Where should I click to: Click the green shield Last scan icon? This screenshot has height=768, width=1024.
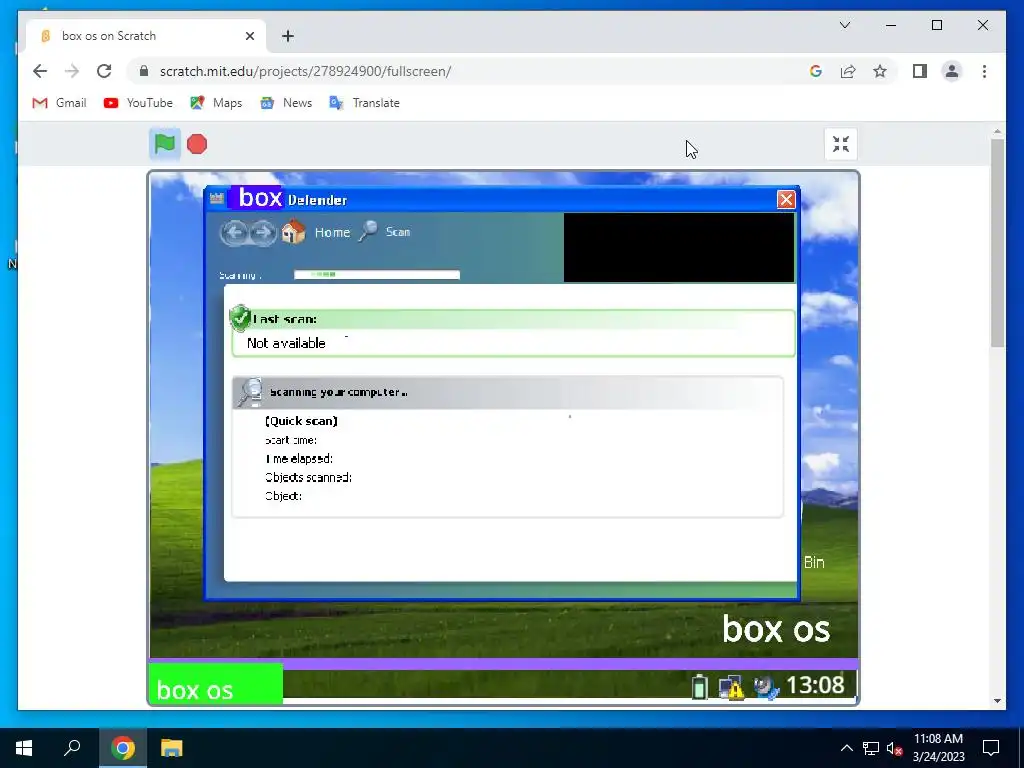click(240, 318)
